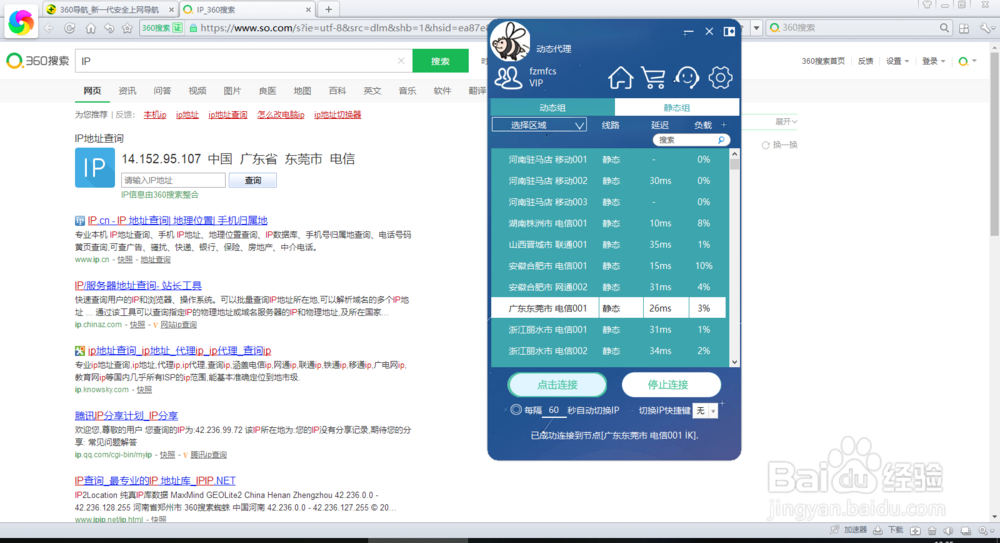Expand the 选择区域 region dropdown
This screenshot has height=543, width=1000.
(539, 125)
